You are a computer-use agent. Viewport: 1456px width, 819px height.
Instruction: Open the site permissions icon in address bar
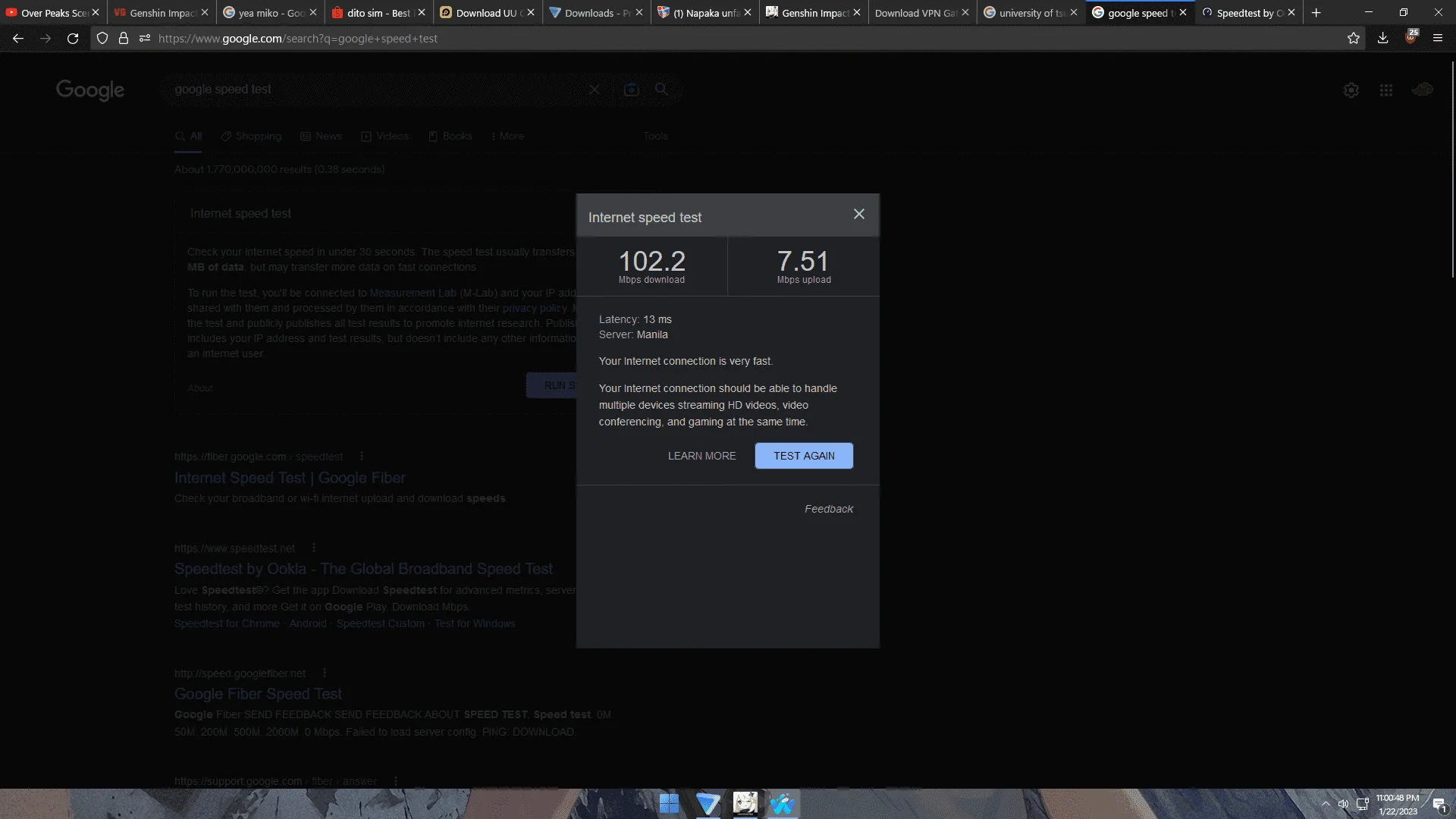click(x=145, y=38)
